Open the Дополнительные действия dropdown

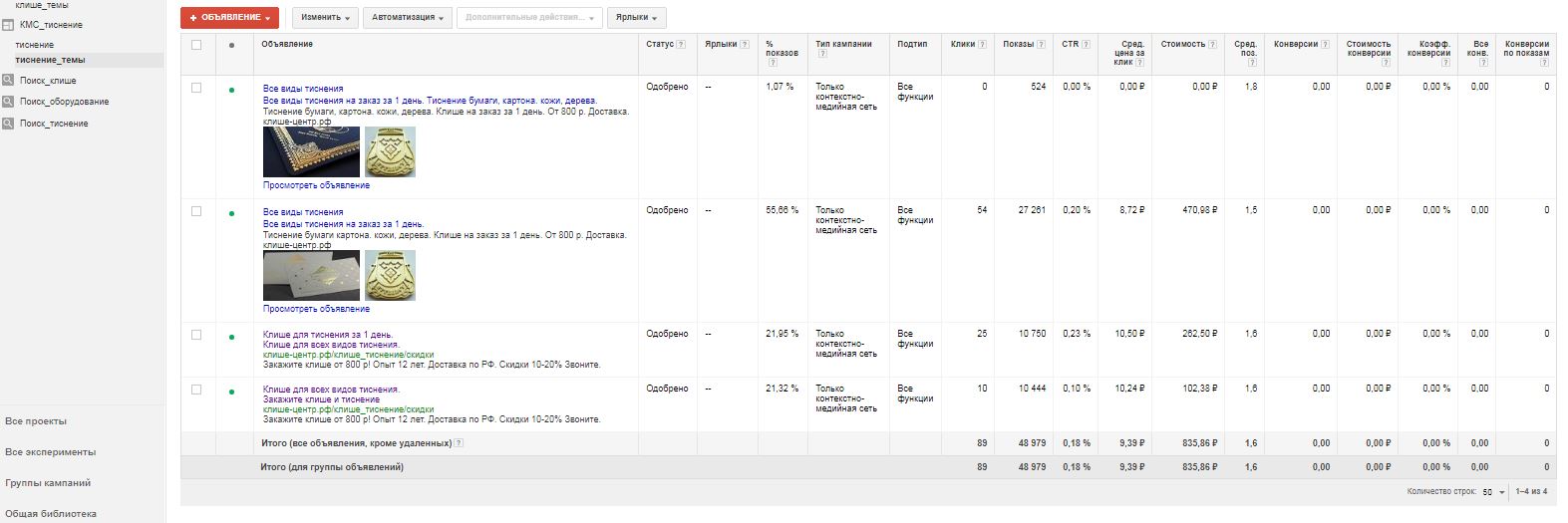[x=529, y=17]
